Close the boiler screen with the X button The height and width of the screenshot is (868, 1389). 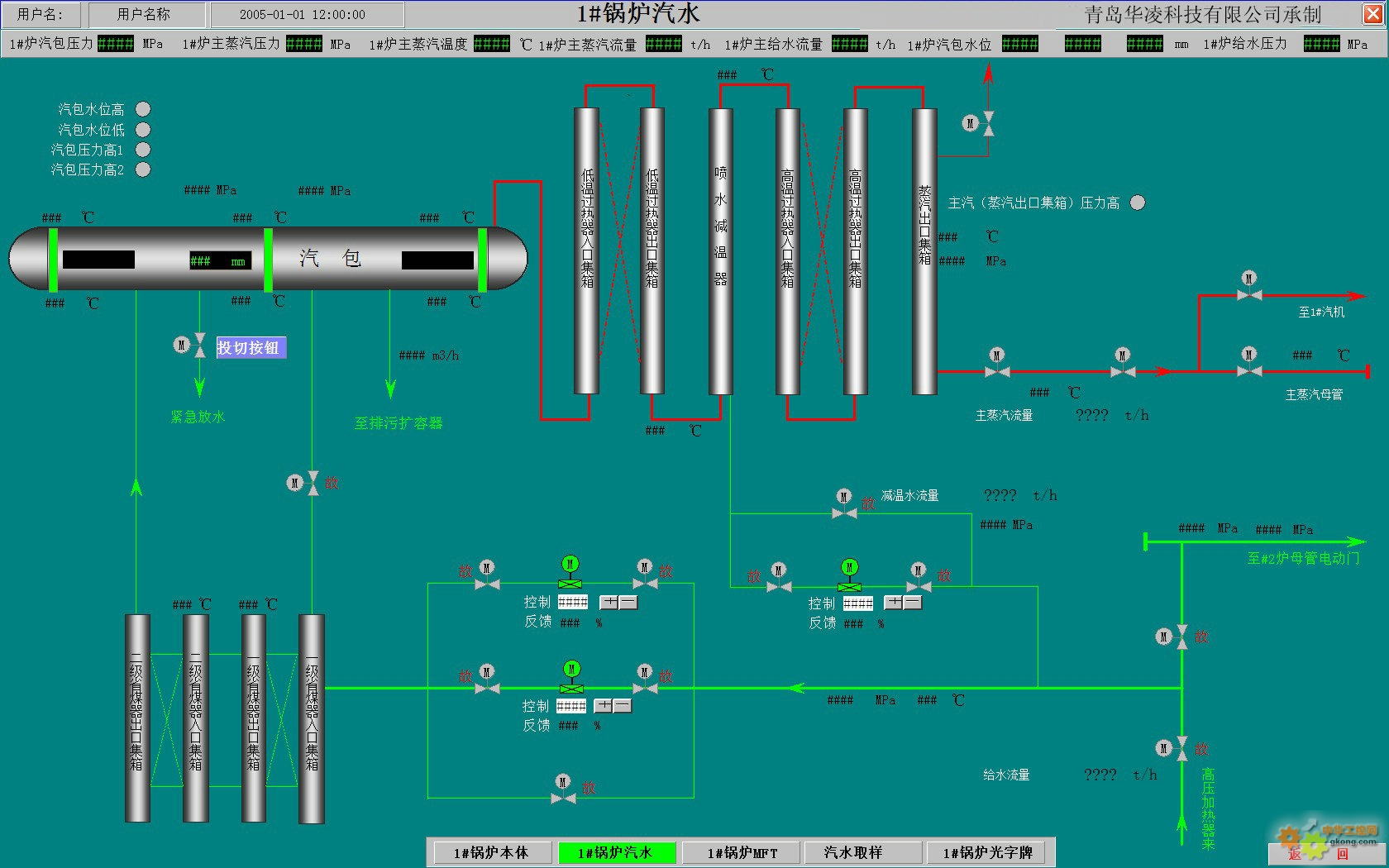pos(1372,13)
